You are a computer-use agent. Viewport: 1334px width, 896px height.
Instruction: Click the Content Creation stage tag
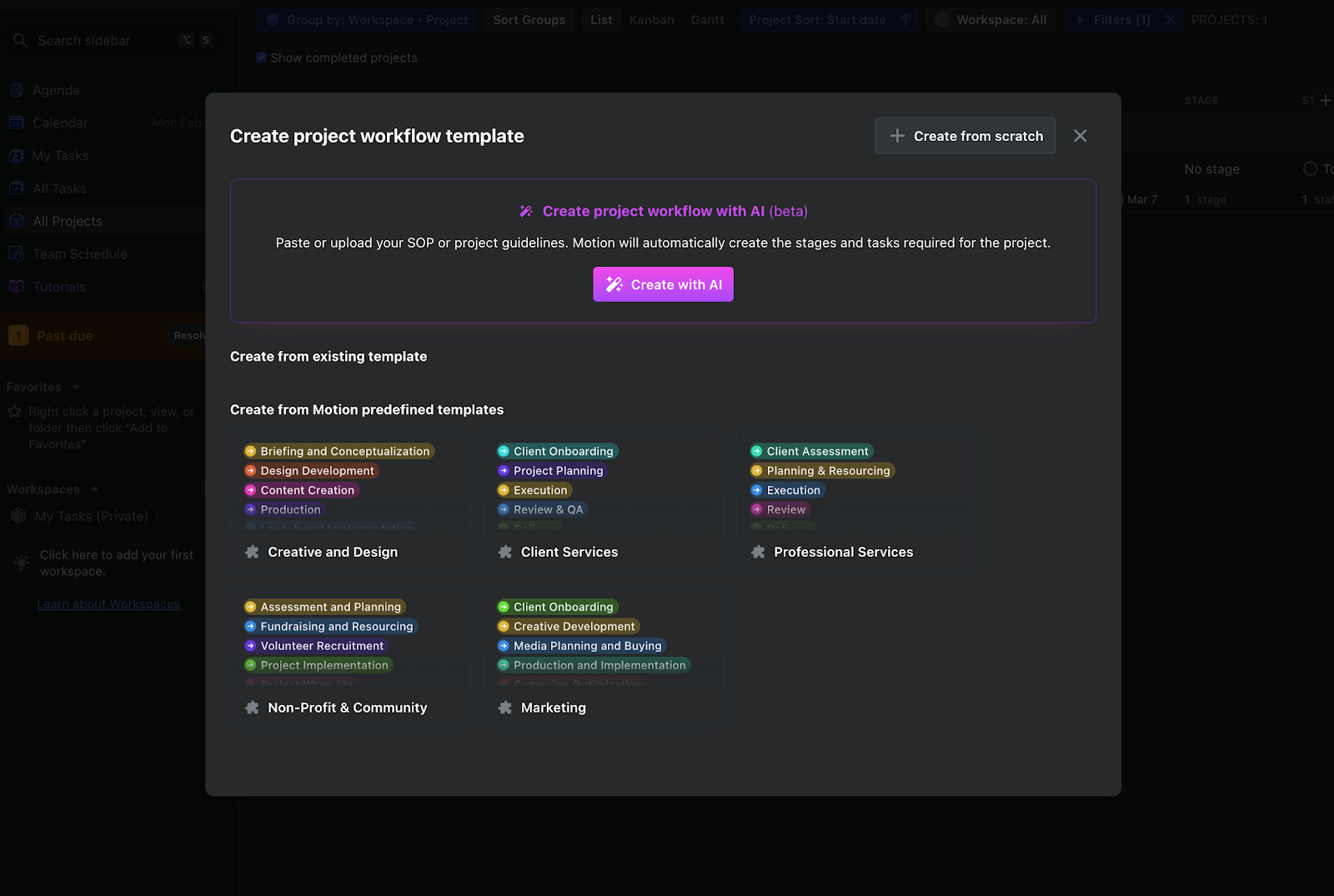point(301,490)
